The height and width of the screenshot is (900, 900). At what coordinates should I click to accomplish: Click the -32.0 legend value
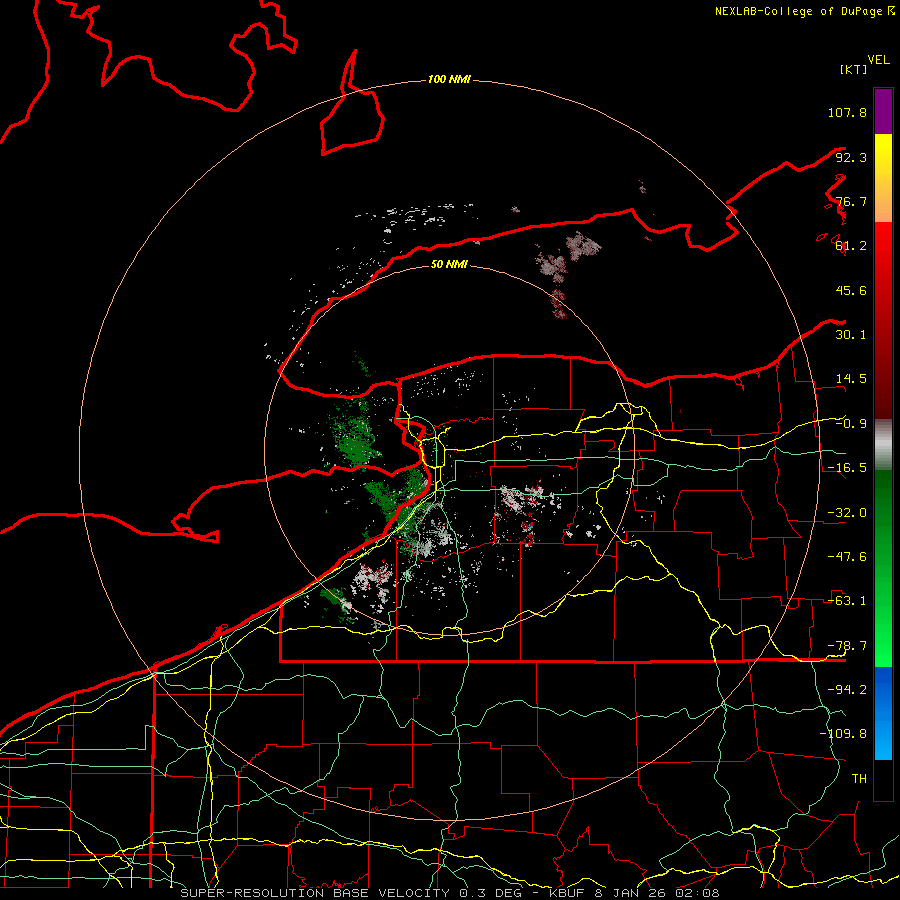click(847, 513)
